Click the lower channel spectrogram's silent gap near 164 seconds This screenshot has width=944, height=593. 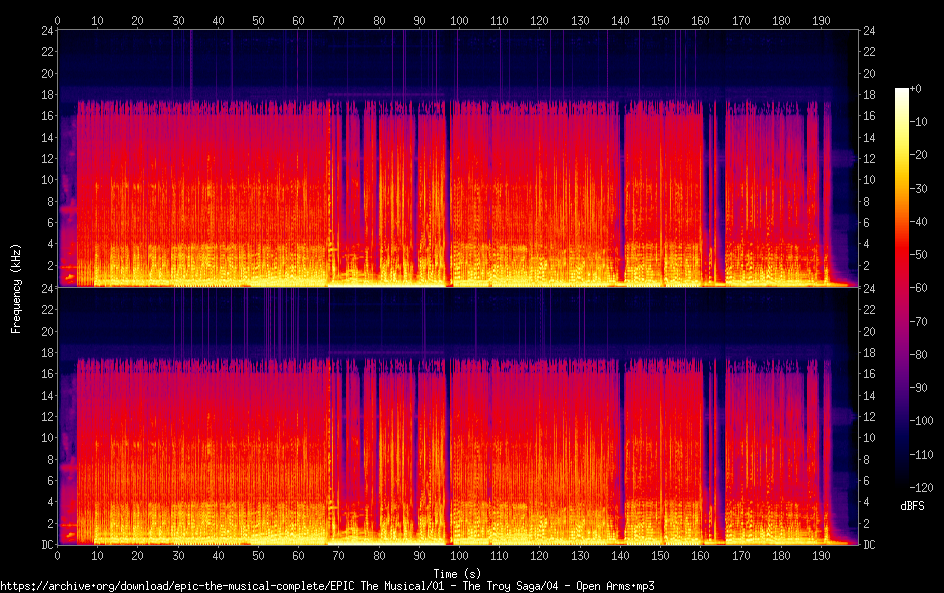coord(719,440)
